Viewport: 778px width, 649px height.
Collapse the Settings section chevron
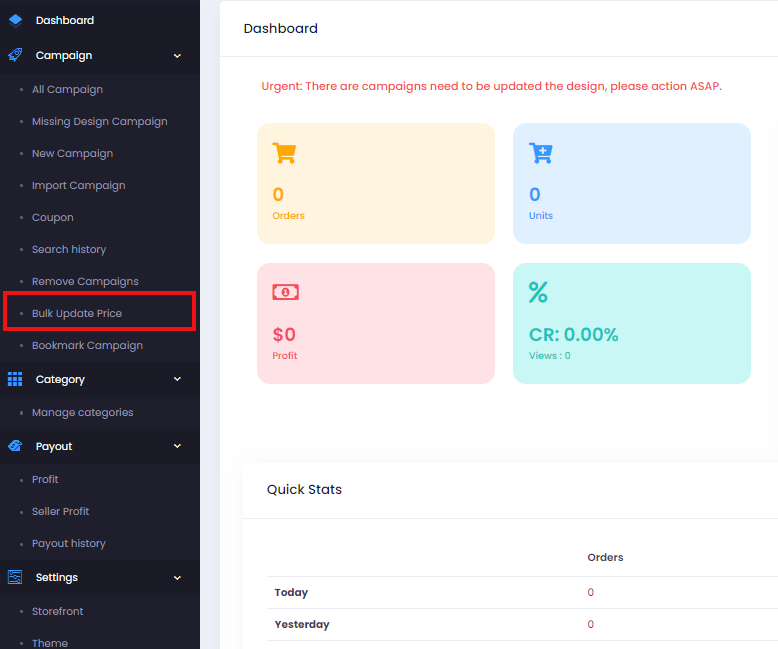(x=177, y=578)
